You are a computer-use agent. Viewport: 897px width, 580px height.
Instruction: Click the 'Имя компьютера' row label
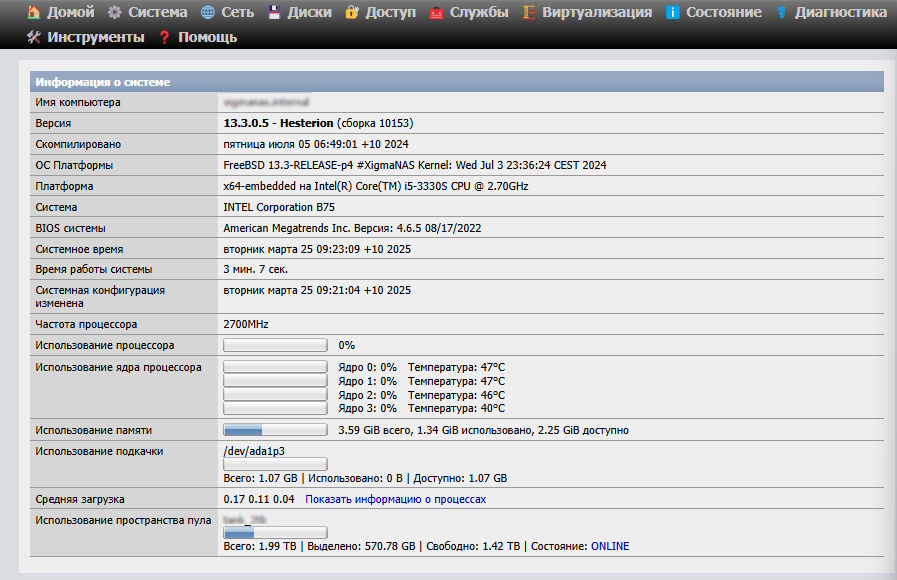(78, 102)
